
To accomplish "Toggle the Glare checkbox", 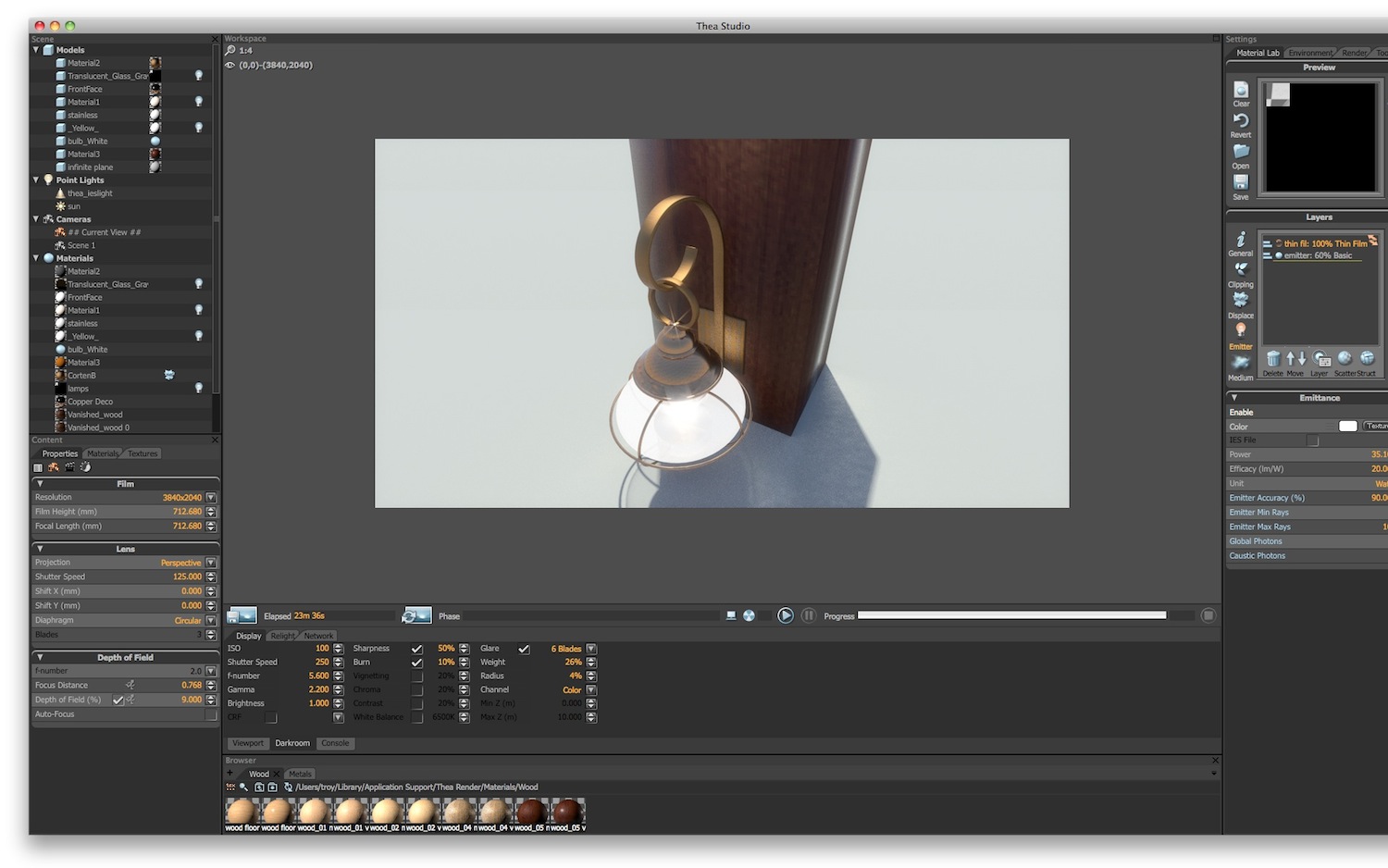I will 524,649.
